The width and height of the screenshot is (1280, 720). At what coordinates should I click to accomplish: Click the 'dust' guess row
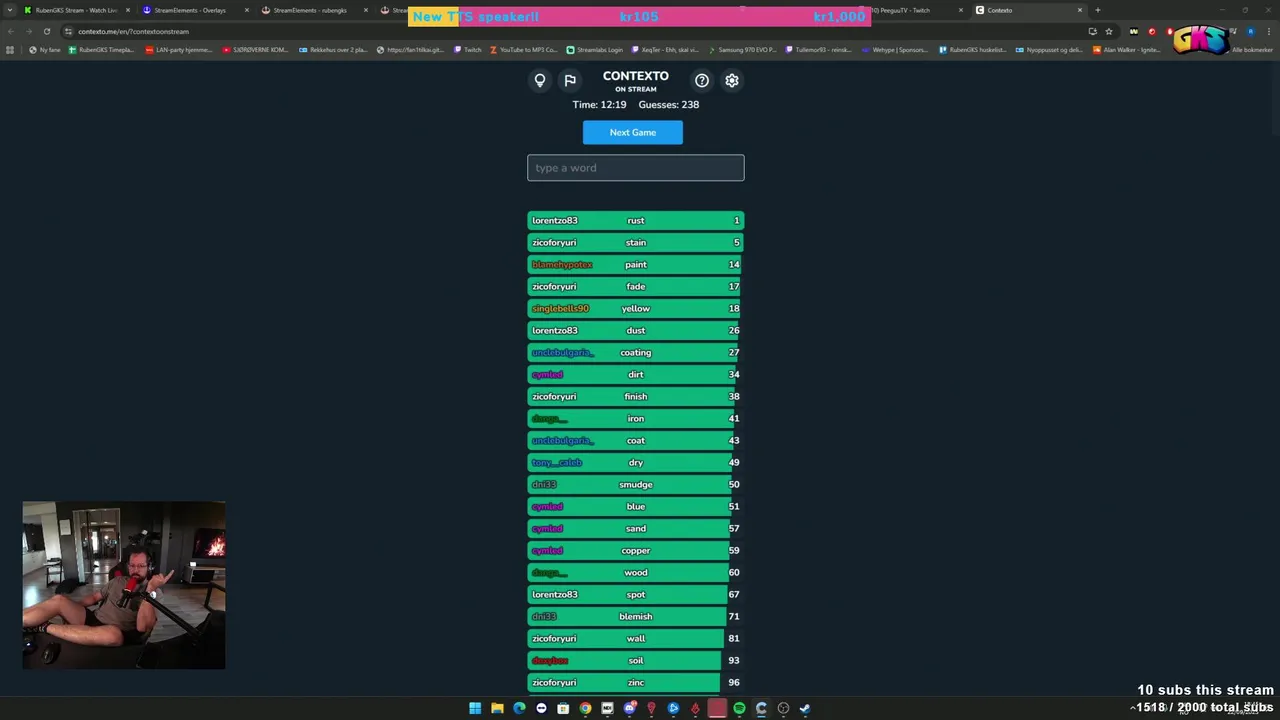click(636, 330)
